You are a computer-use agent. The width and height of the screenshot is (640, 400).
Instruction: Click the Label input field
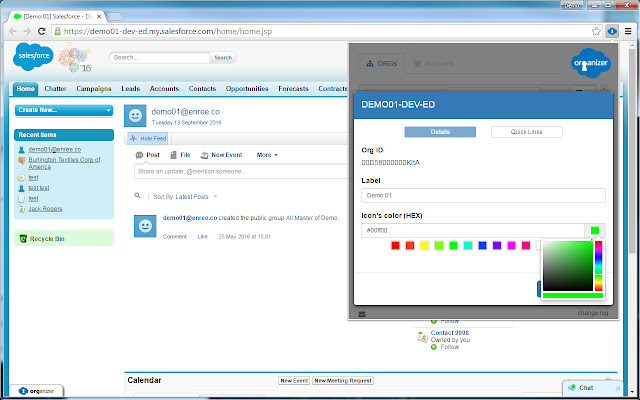(x=483, y=196)
